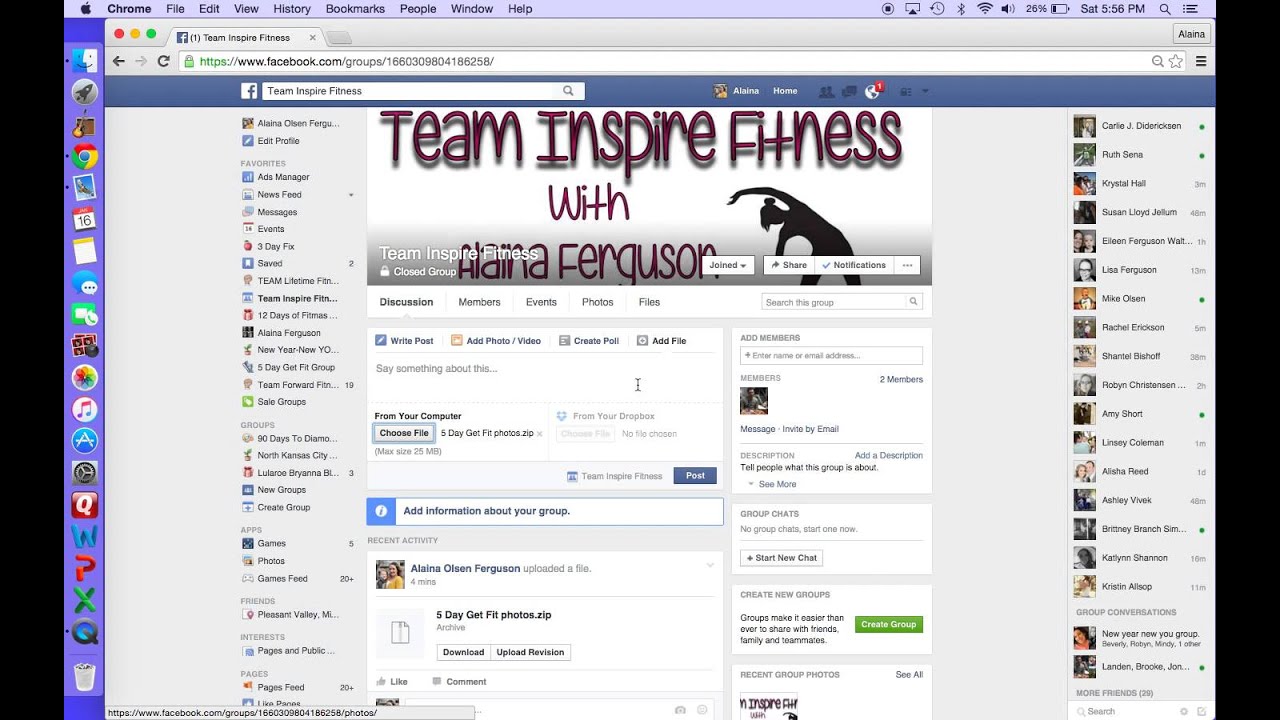Select Add Photo / Video option
Screen dimensions: 1280x720
point(496,341)
